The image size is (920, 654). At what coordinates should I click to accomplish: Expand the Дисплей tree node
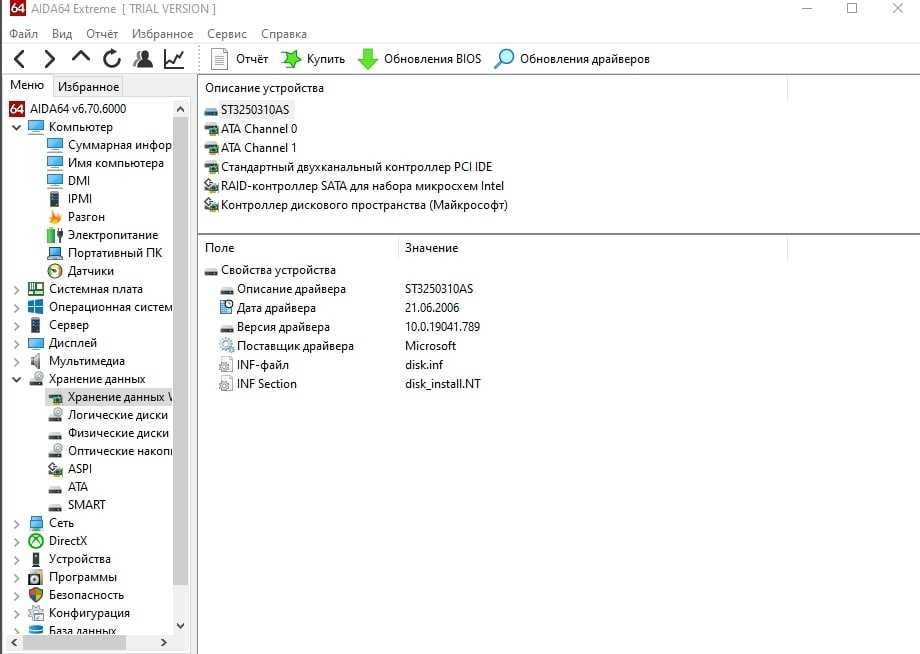(16, 344)
